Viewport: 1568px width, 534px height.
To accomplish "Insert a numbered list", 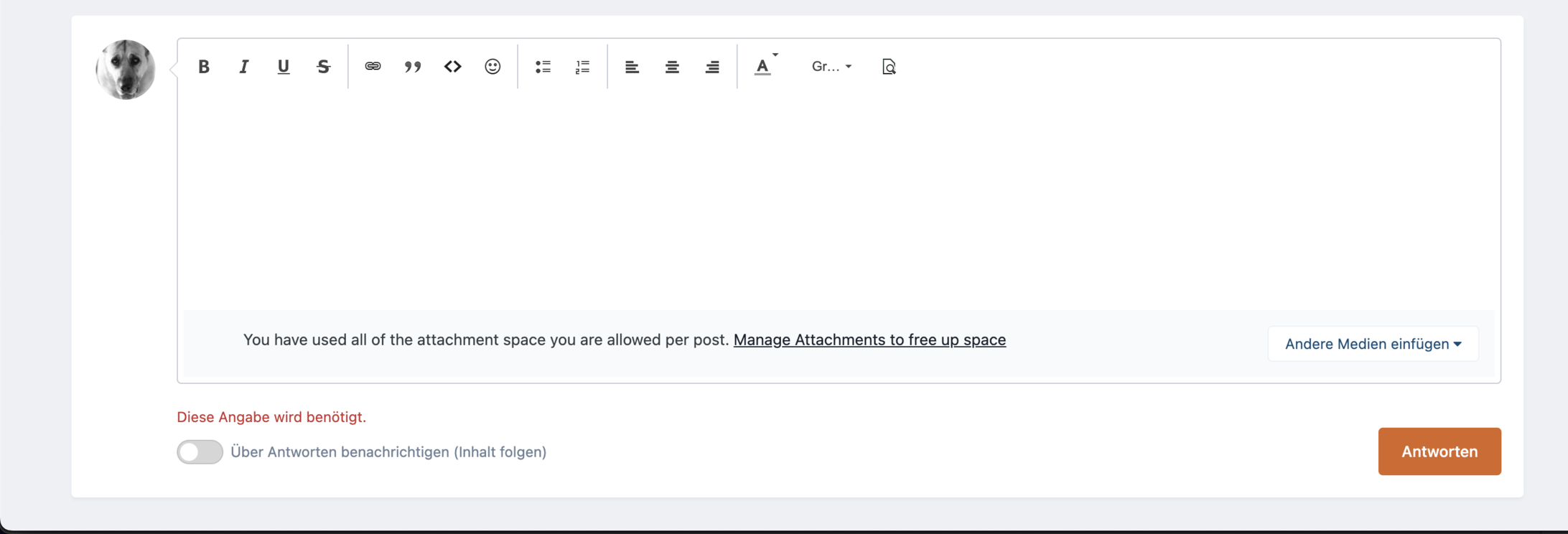I will tap(583, 67).
